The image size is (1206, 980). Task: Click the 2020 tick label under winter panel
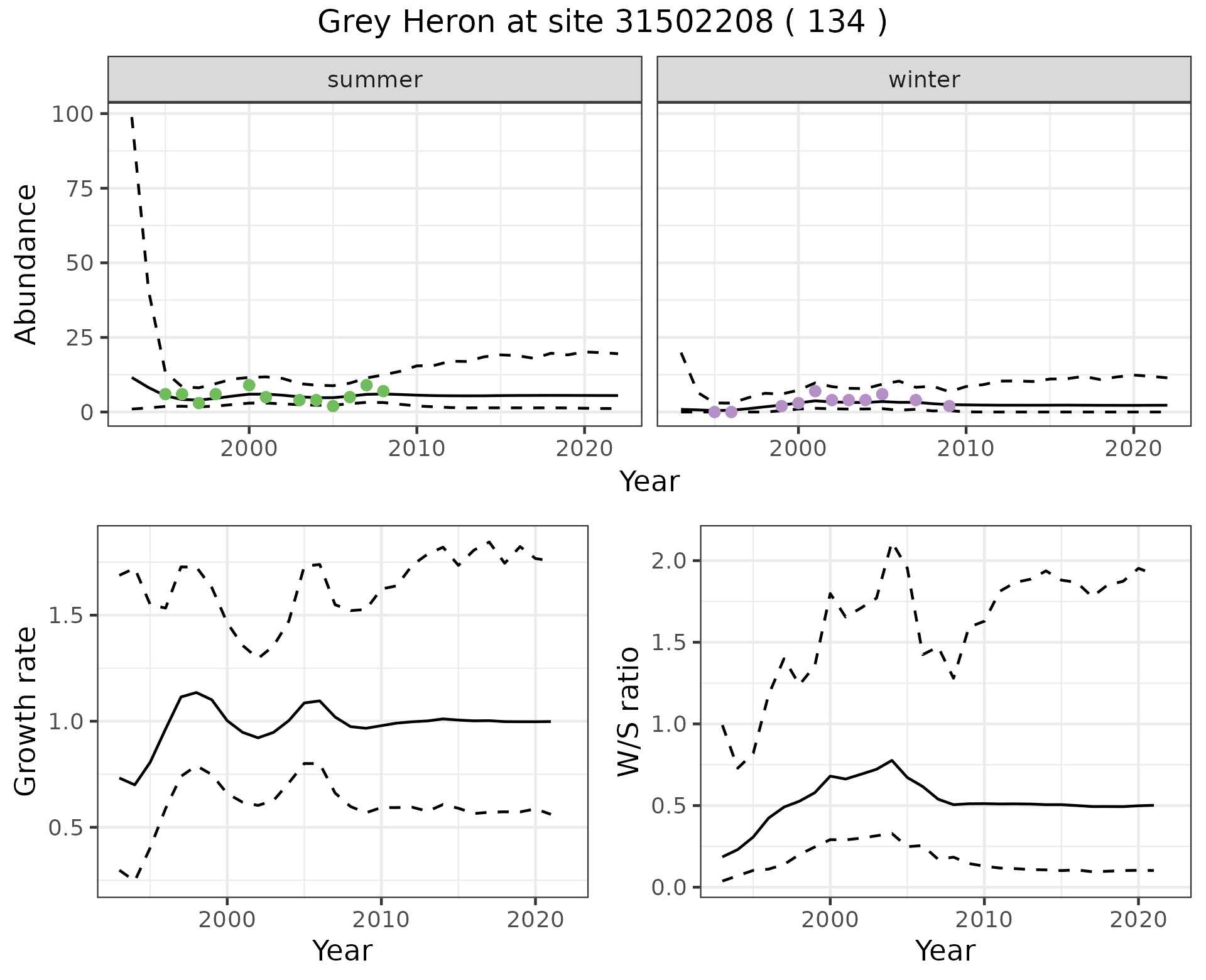(1133, 449)
